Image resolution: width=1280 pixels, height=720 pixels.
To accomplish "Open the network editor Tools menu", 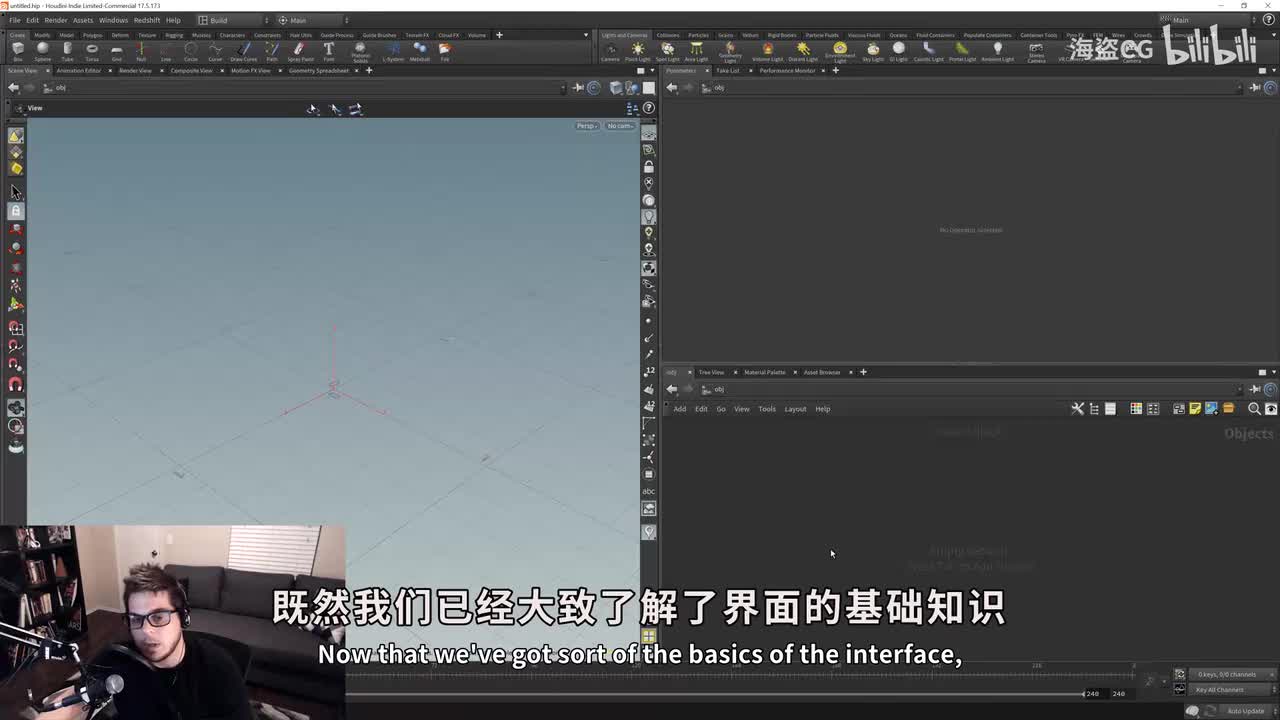I will pyautogui.click(x=767, y=408).
